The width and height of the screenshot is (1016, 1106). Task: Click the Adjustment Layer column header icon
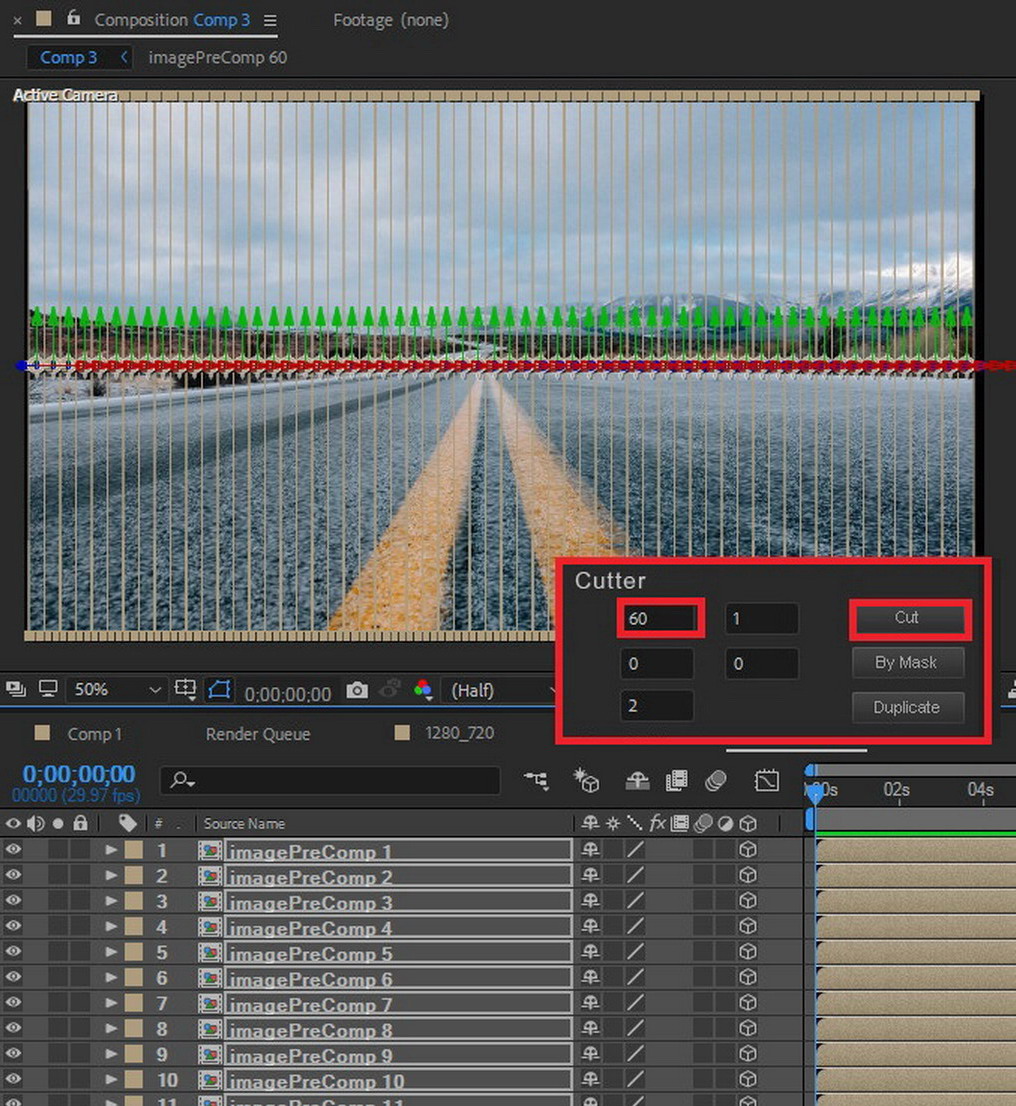click(725, 823)
